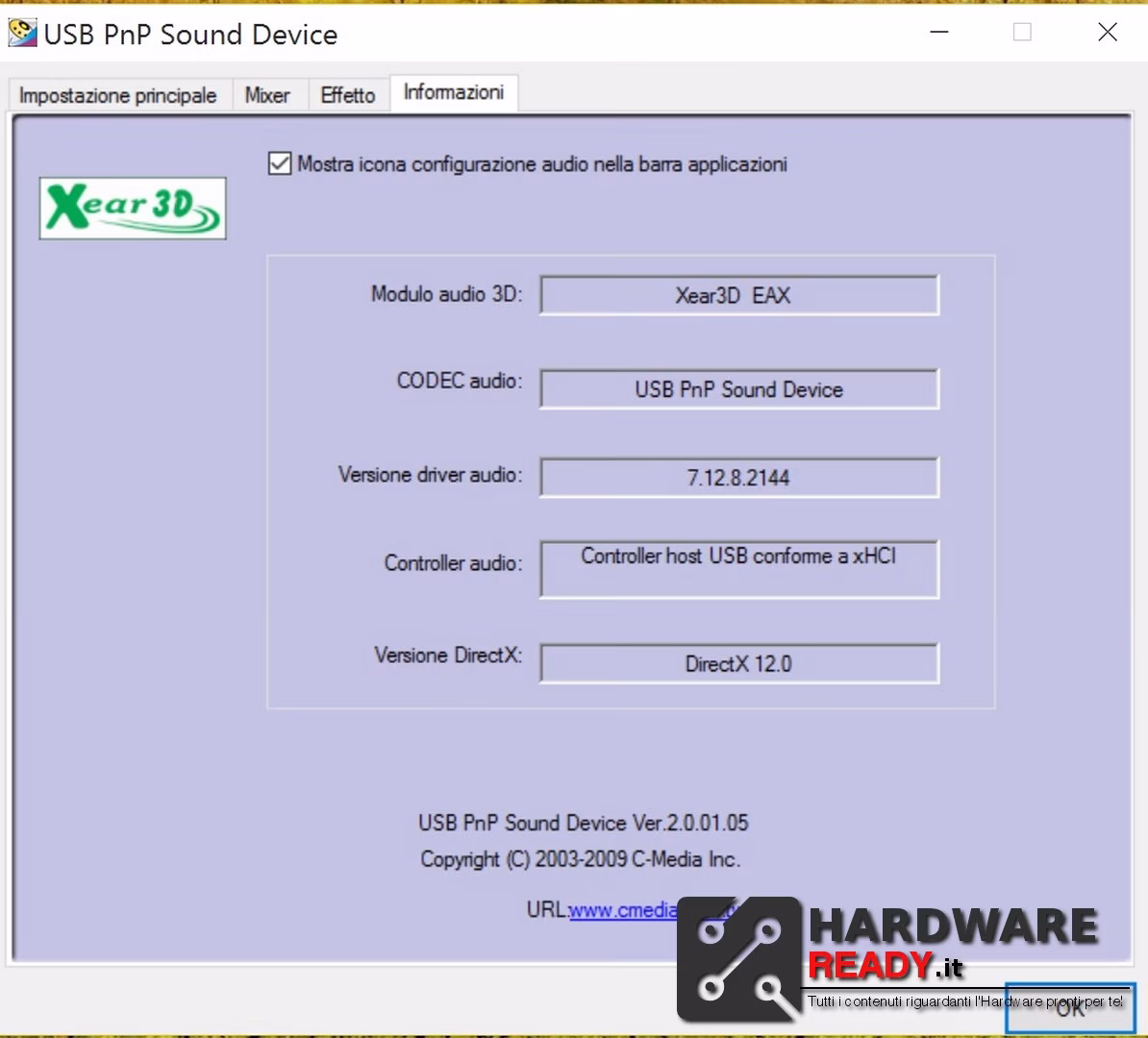Select the Informazioni tab
The height and width of the screenshot is (1038, 1148).
[x=454, y=92]
